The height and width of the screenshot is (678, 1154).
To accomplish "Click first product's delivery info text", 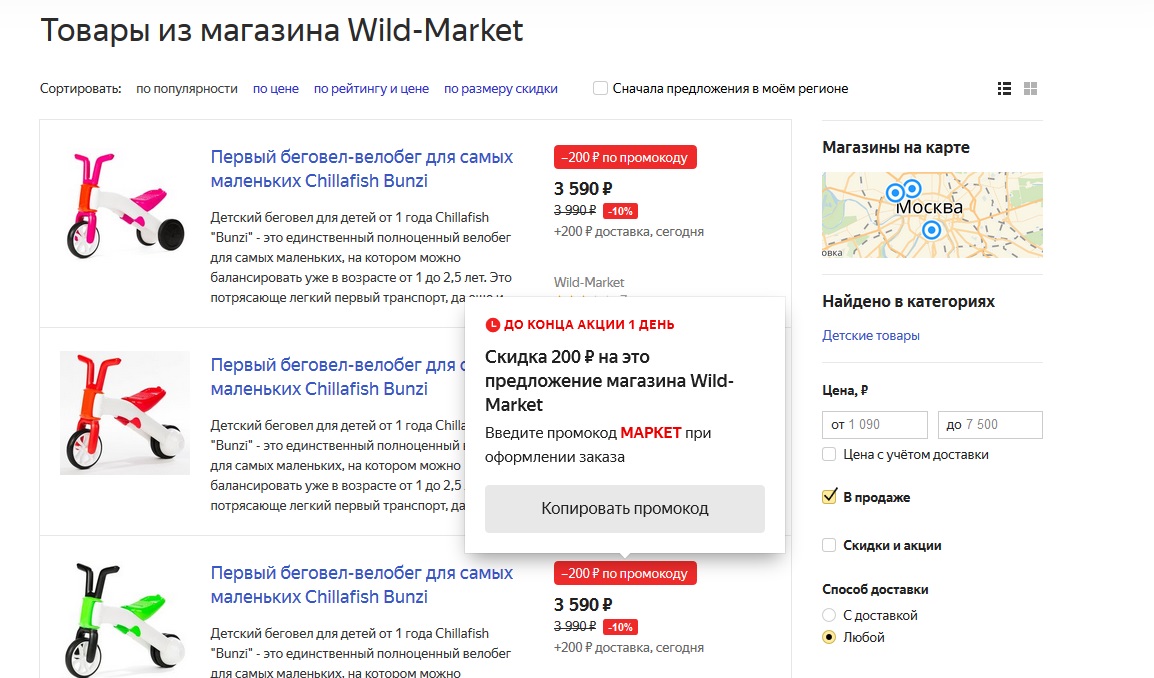I will [x=629, y=232].
